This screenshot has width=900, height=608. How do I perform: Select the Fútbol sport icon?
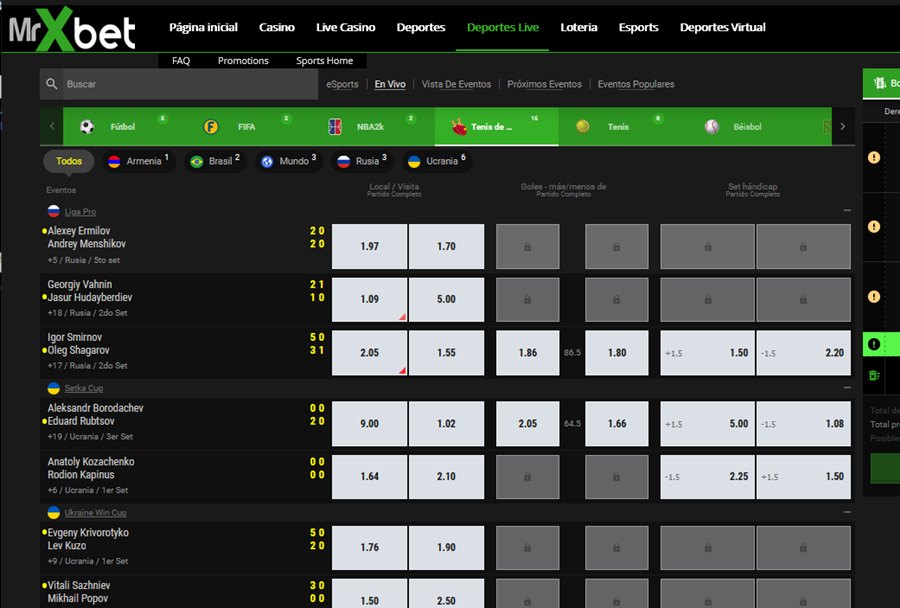click(x=87, y=126)
